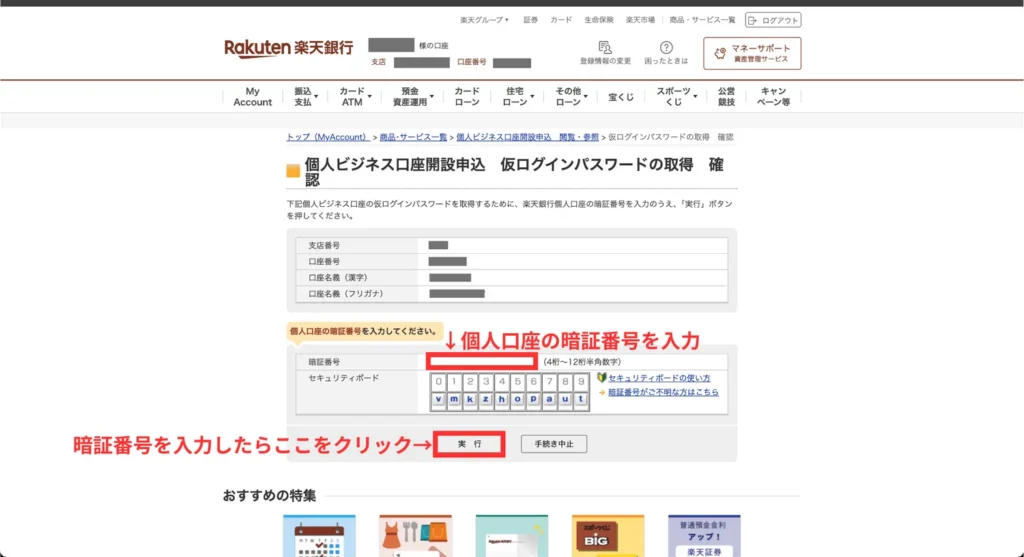The image size is (1024, 557).
Task: Click the security board letter key v
Action: (438, 400)
